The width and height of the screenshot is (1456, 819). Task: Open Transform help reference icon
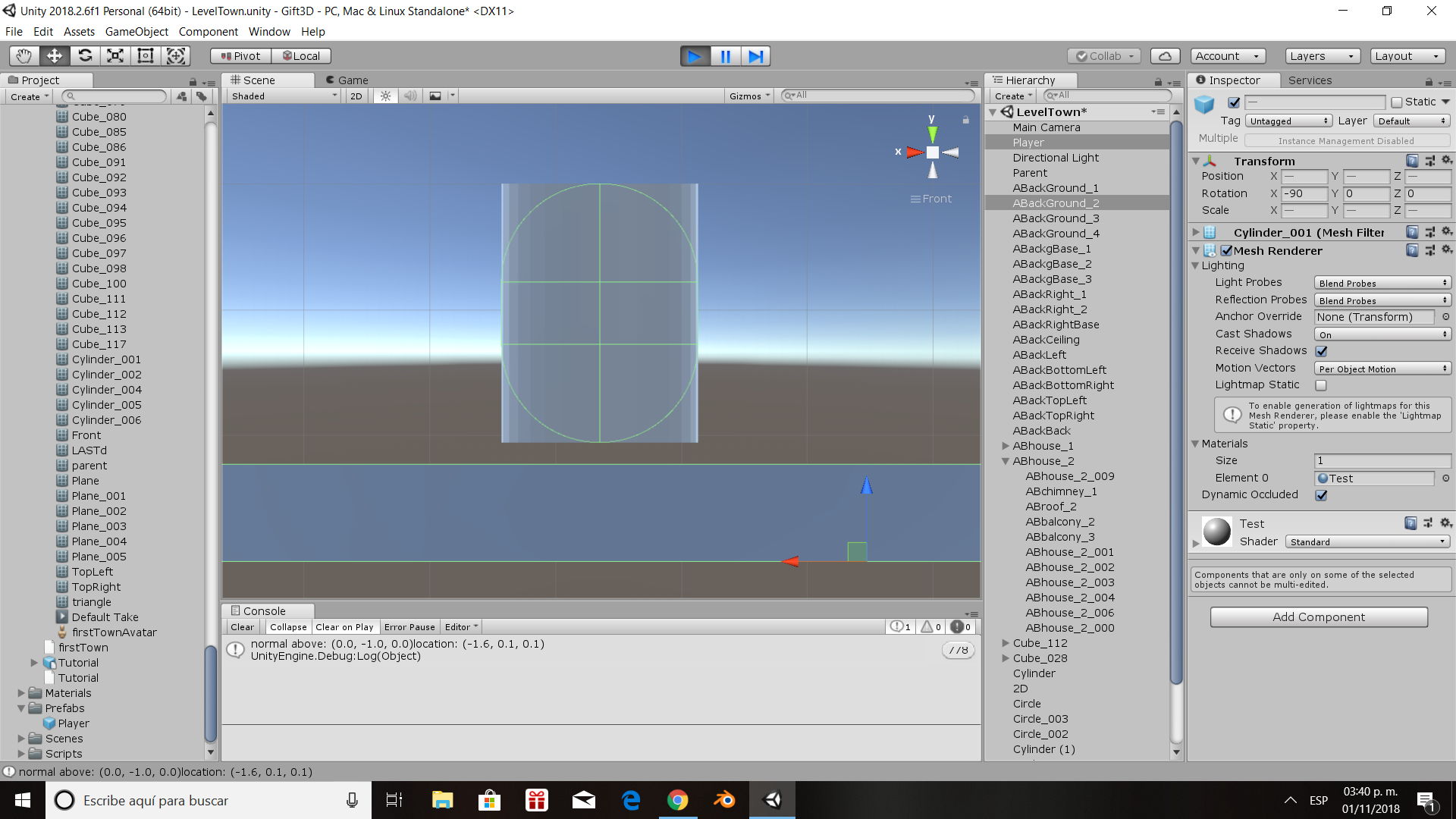click(x=1412, y=160)
